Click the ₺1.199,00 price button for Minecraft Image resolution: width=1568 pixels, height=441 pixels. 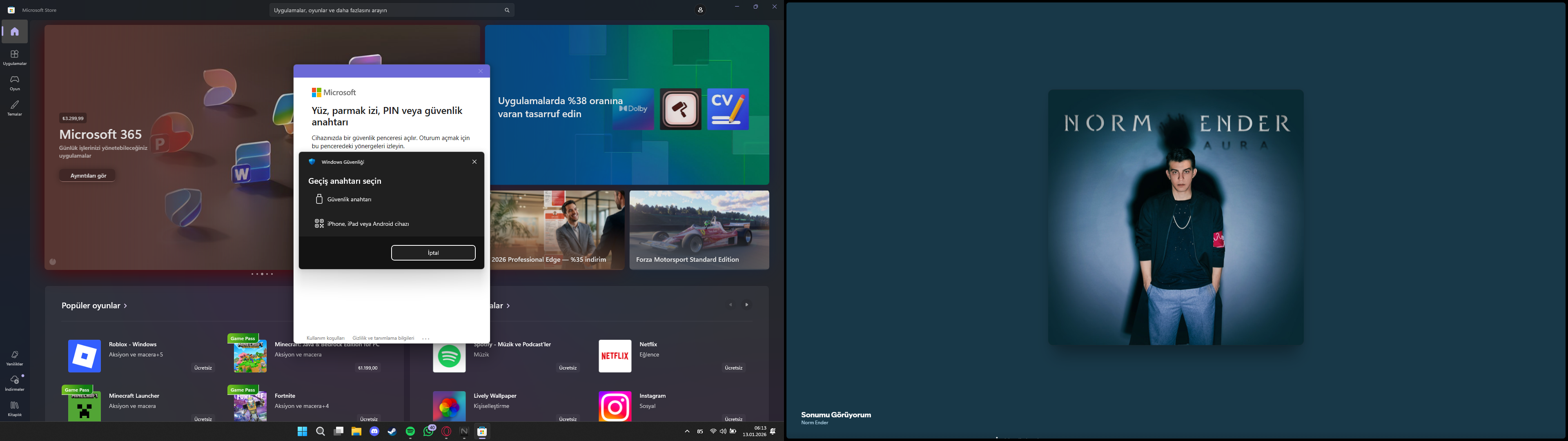[x=367, y=368]
